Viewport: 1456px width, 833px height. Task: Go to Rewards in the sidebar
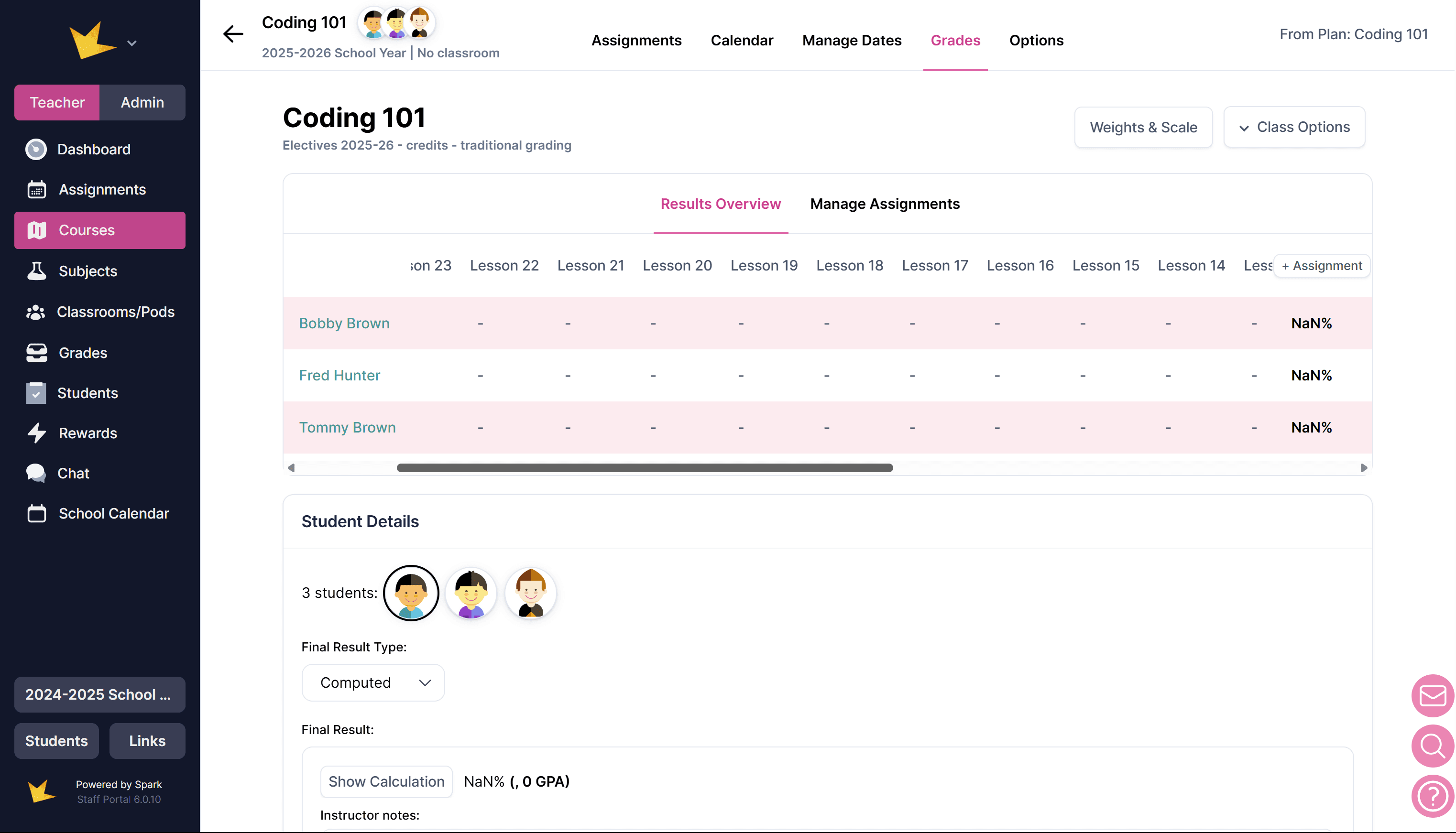(88, 433)
